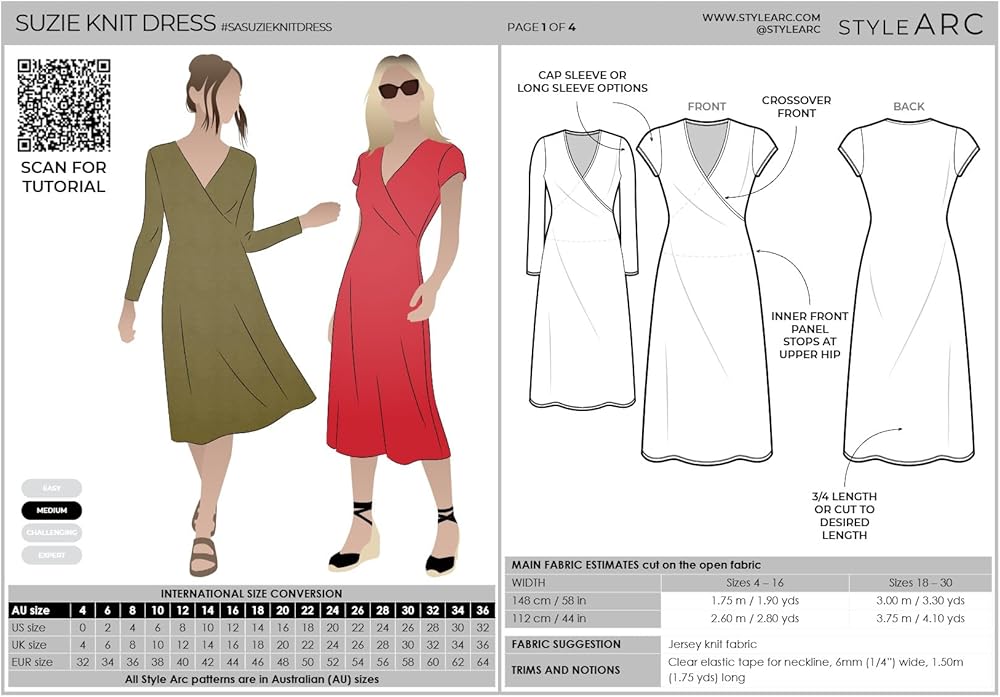Click the #SASUZIEKNITDRESS hashtag
This screenshot has width=1000, height=697.
(276, 27)
